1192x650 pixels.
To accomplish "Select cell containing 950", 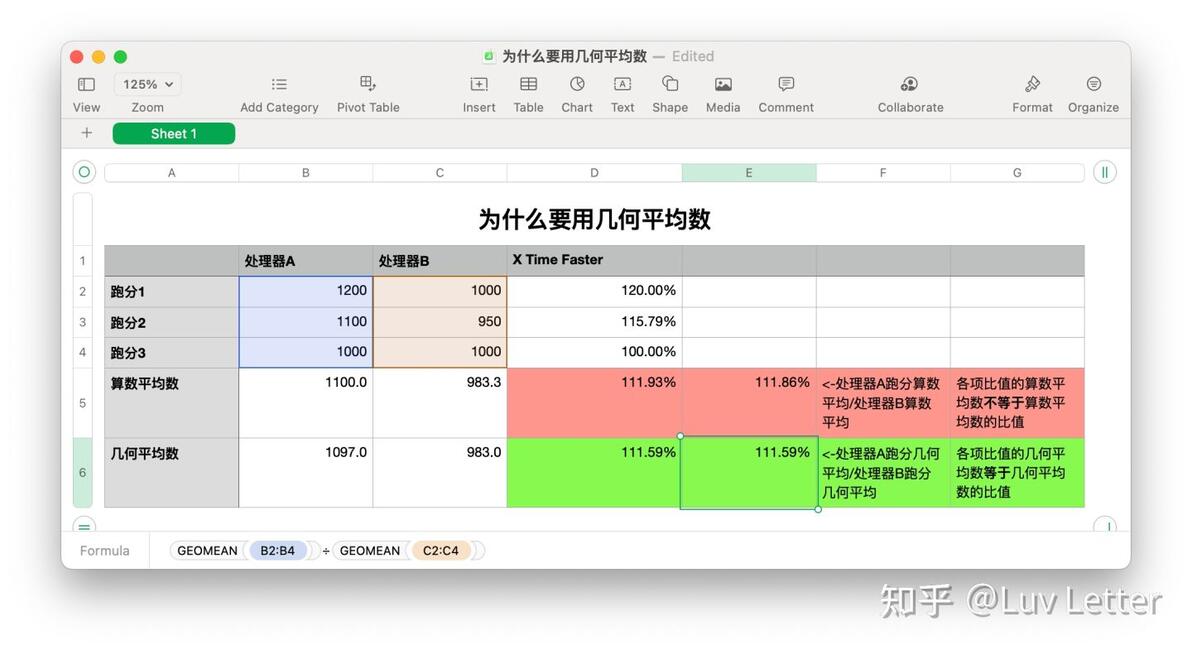I will pos(439,322).
